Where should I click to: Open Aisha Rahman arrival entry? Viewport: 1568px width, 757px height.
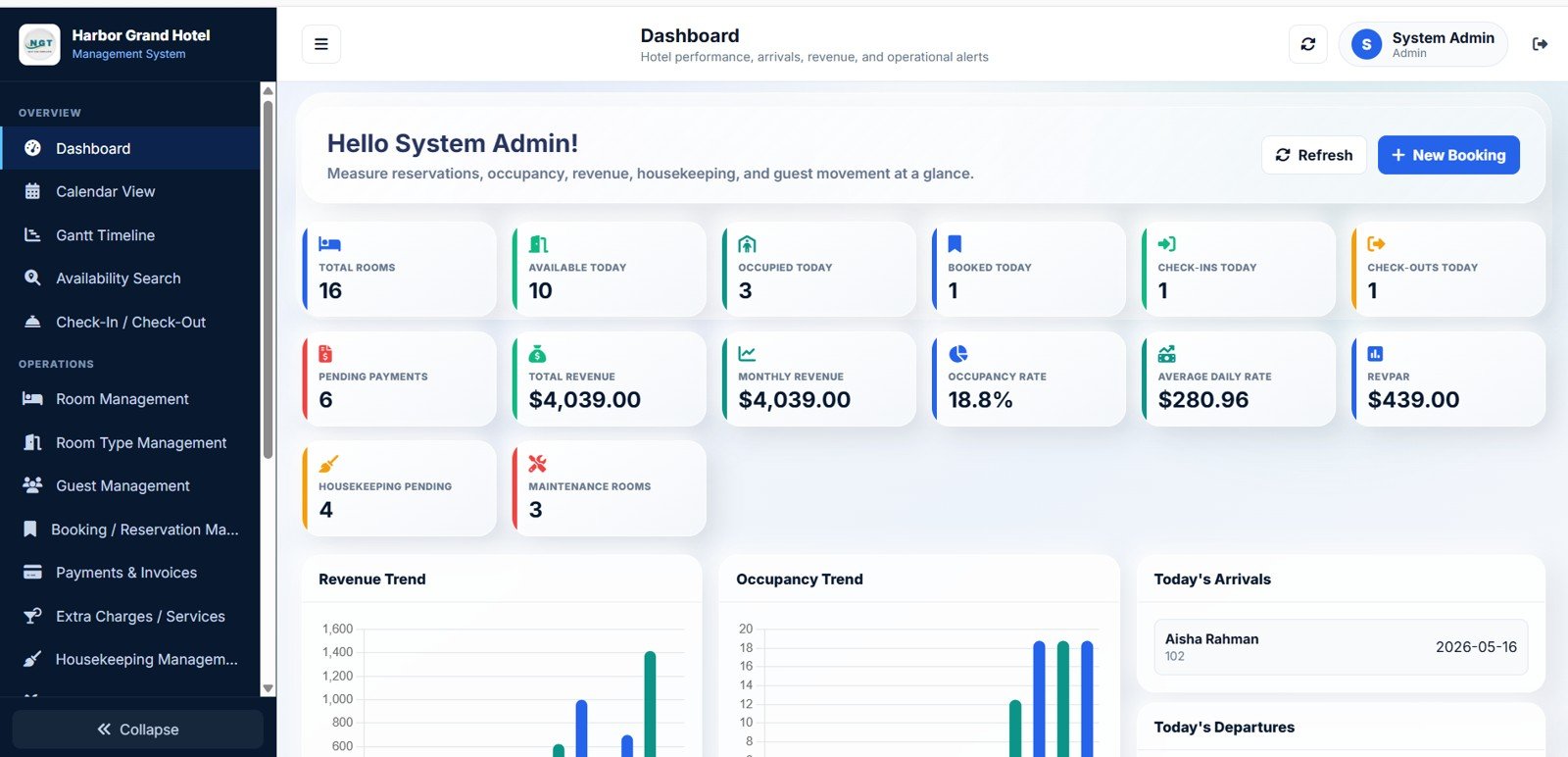point(1341,647)
